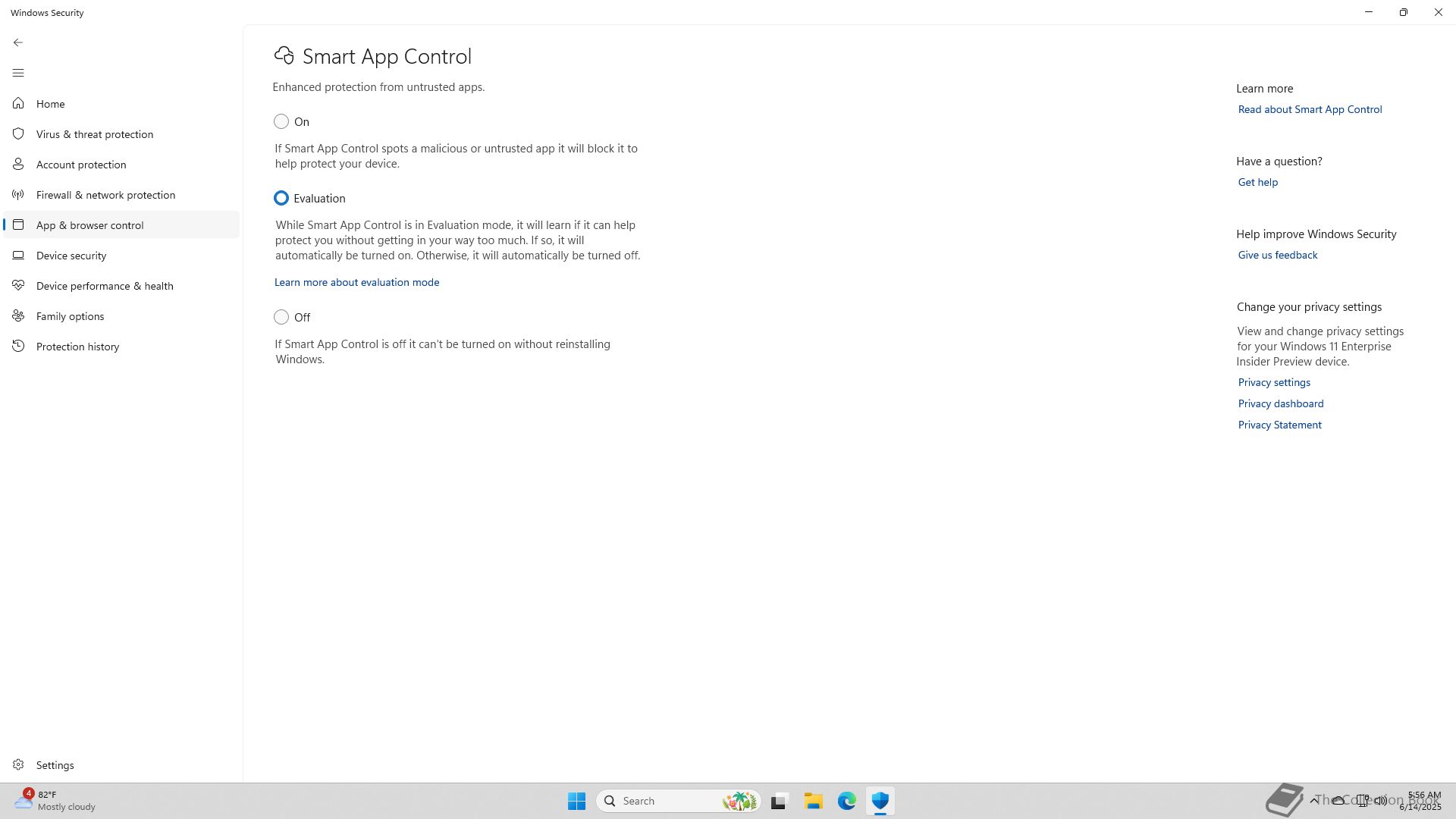Open Learn more about evaluation mode link
Image resolution: width=1456 pixels, height=819 pixels.
tap(356, 282)
